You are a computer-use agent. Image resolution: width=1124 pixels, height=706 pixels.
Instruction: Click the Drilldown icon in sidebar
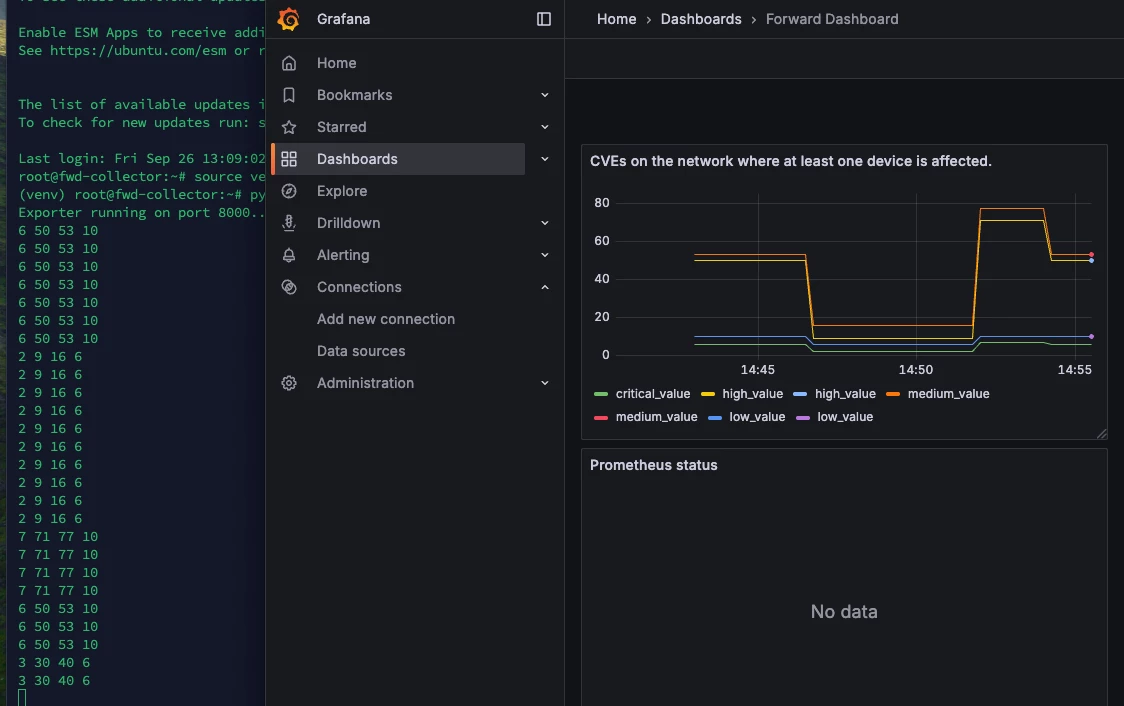(289, 223)
